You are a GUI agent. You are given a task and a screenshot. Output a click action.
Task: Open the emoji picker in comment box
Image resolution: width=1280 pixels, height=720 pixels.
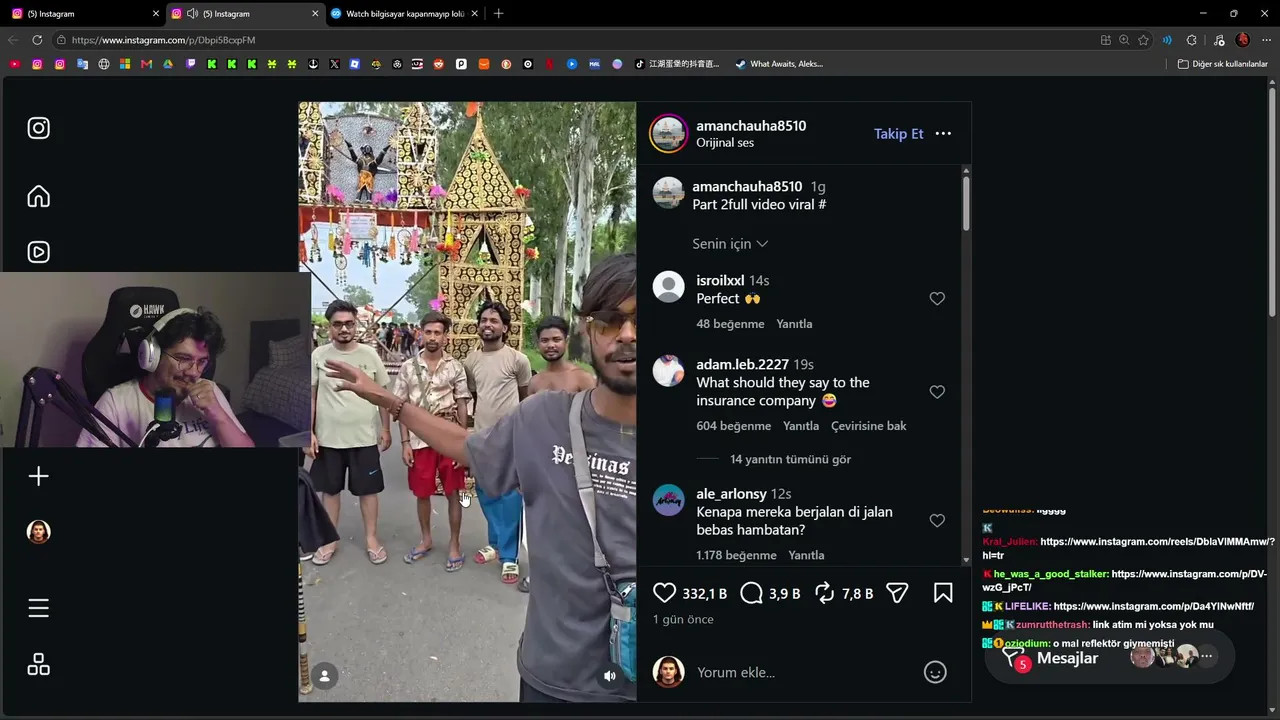click(935, 672)
